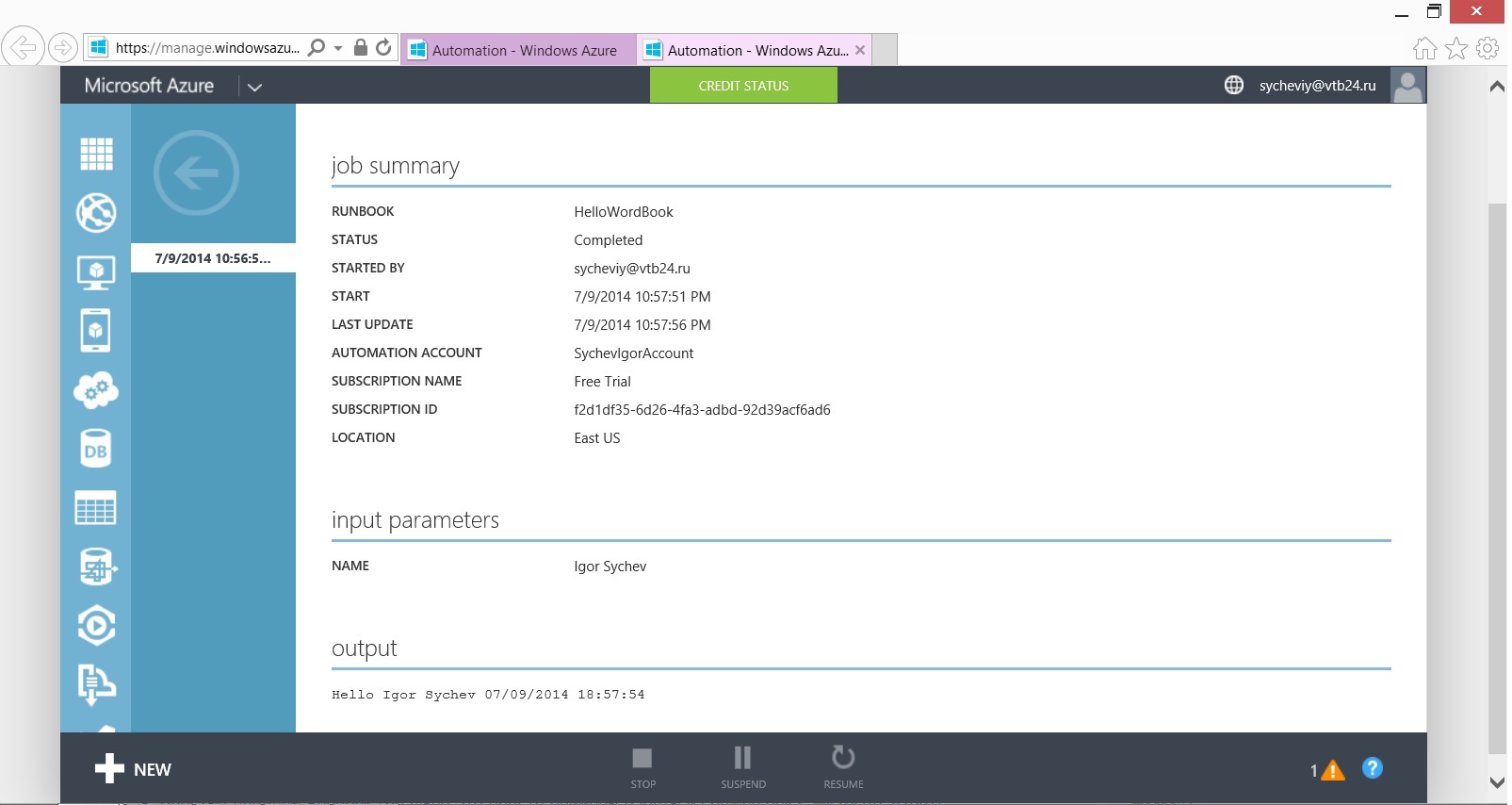
Task: Click the CREDIT STATUS button
Action: [743, 86]
